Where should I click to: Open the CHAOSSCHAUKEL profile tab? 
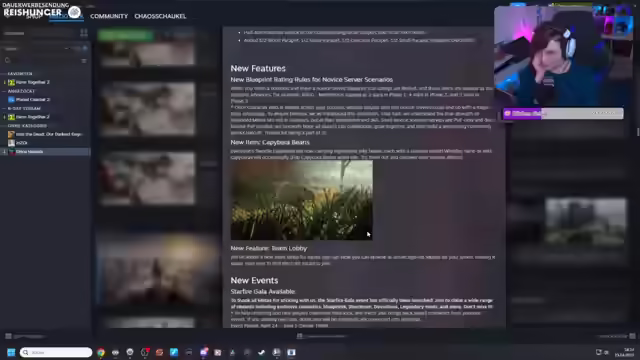point(160,16)
